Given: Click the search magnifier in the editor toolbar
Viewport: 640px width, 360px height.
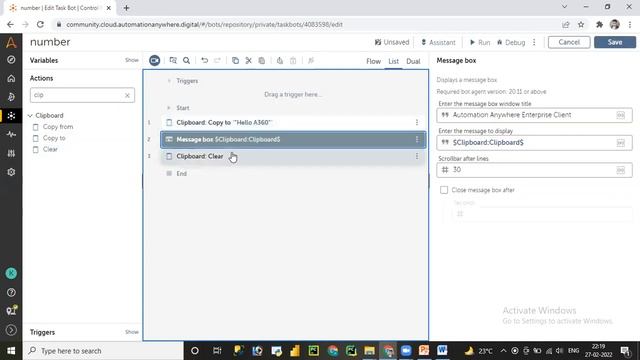Looking at the screenshot, I should 187,60.
